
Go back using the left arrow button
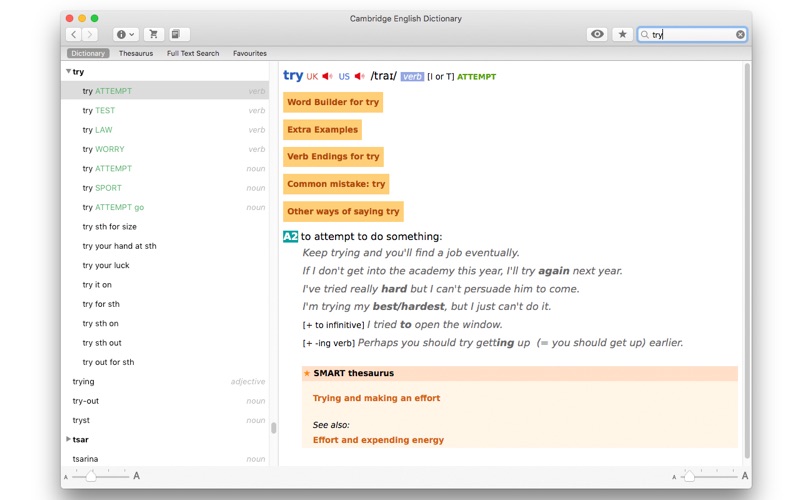(74, 34)
